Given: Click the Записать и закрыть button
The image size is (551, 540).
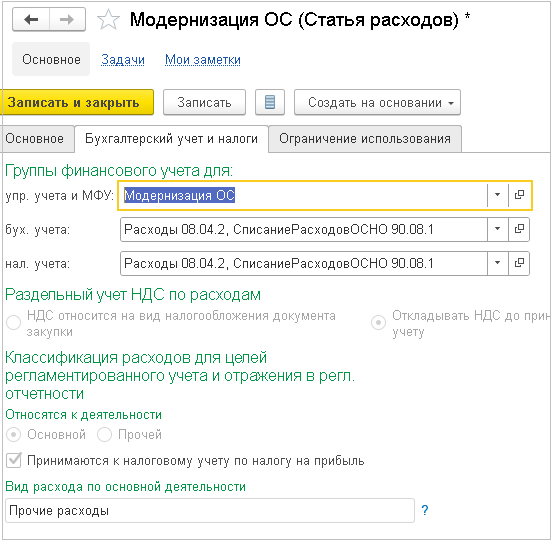Looking at the screenshot, I should (x=75, y=102).
